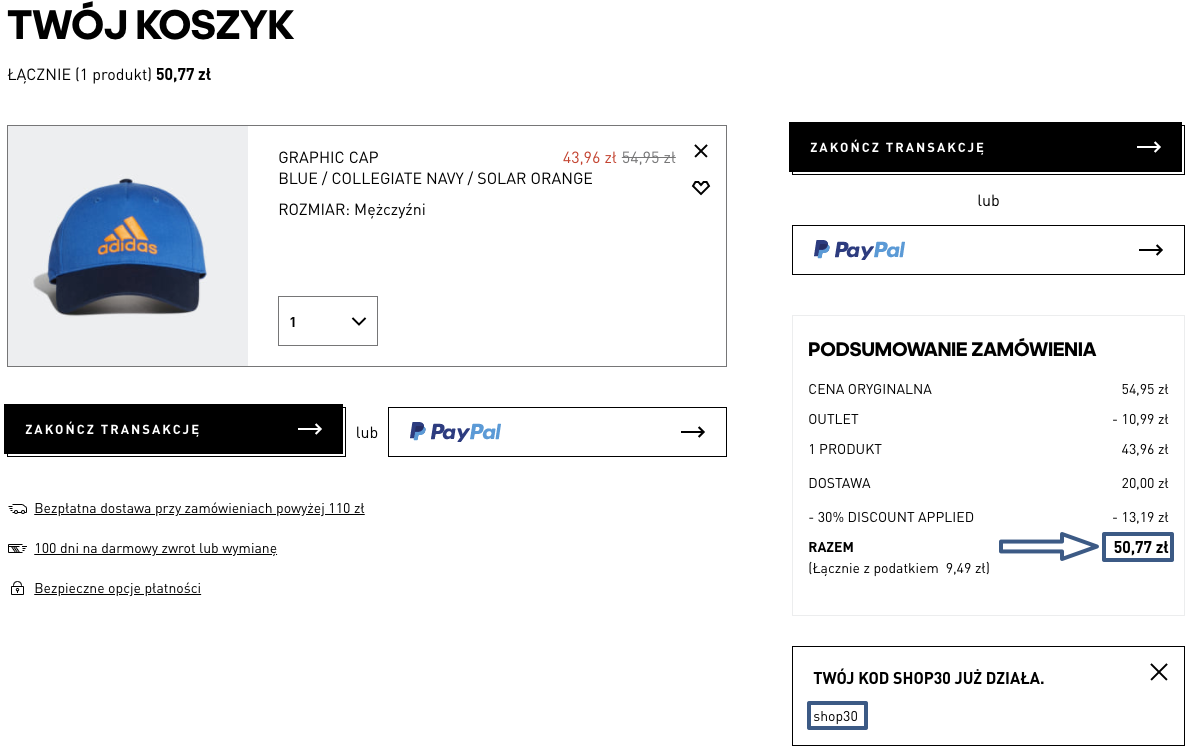The width and height of the screenshot is (1190, 754).
Task: Click the quantity dropdown chevron arrow
Action: pos(359,321)
